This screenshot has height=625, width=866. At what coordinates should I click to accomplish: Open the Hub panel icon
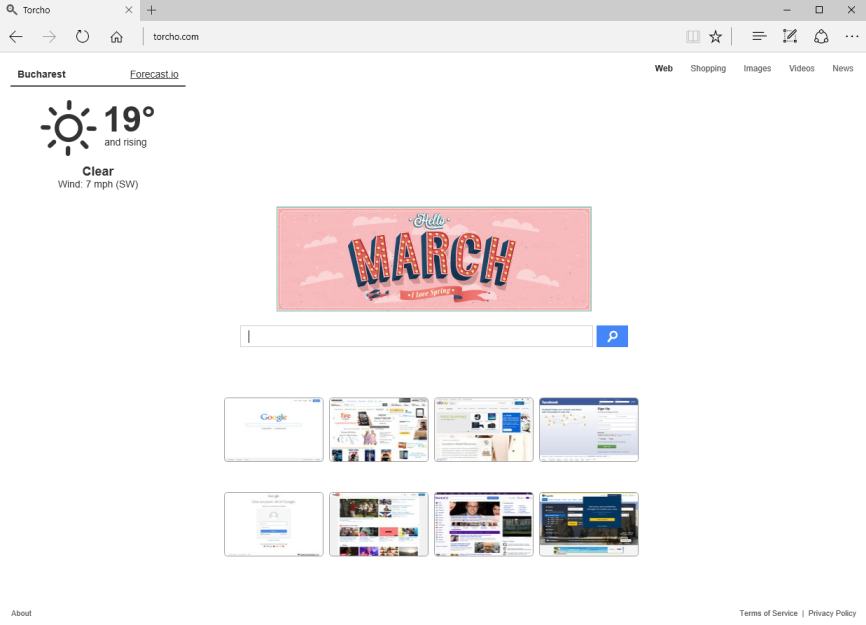pos(759,36)
